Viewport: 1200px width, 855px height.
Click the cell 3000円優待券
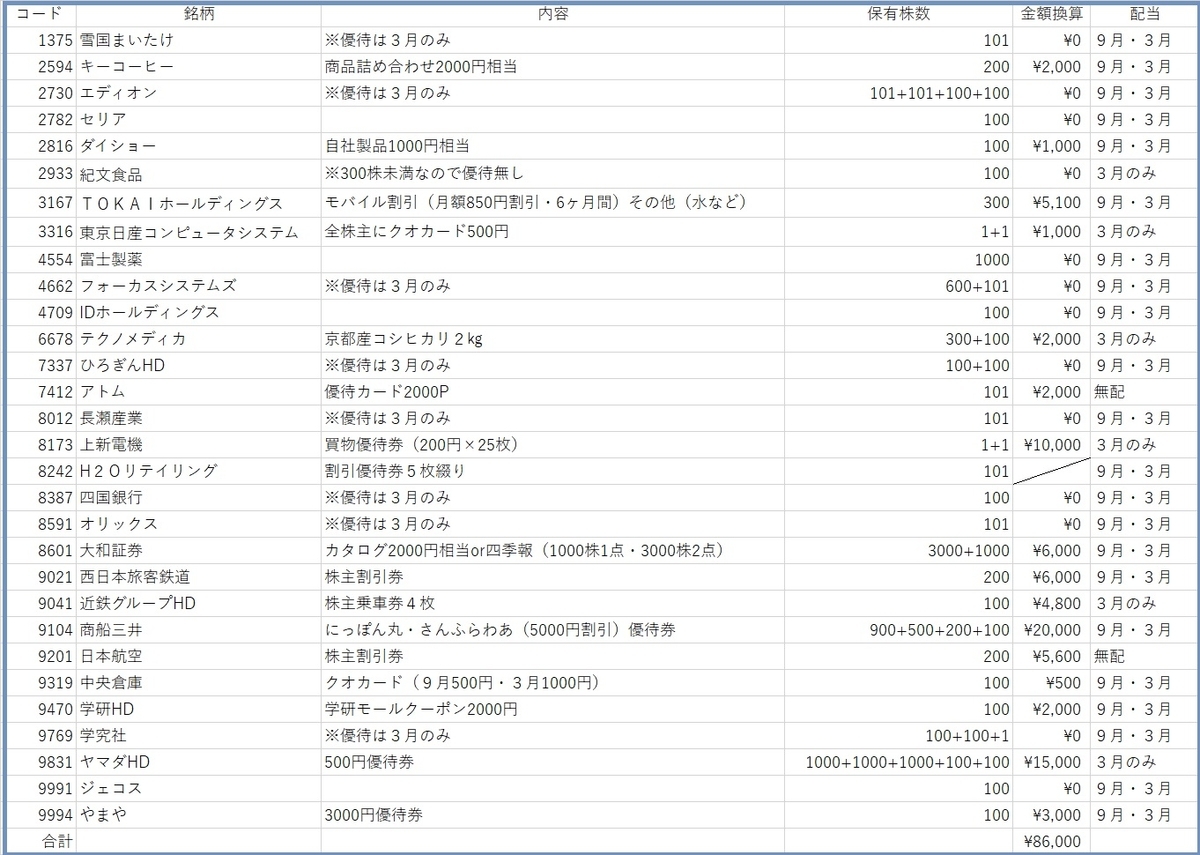pos(552,815)
